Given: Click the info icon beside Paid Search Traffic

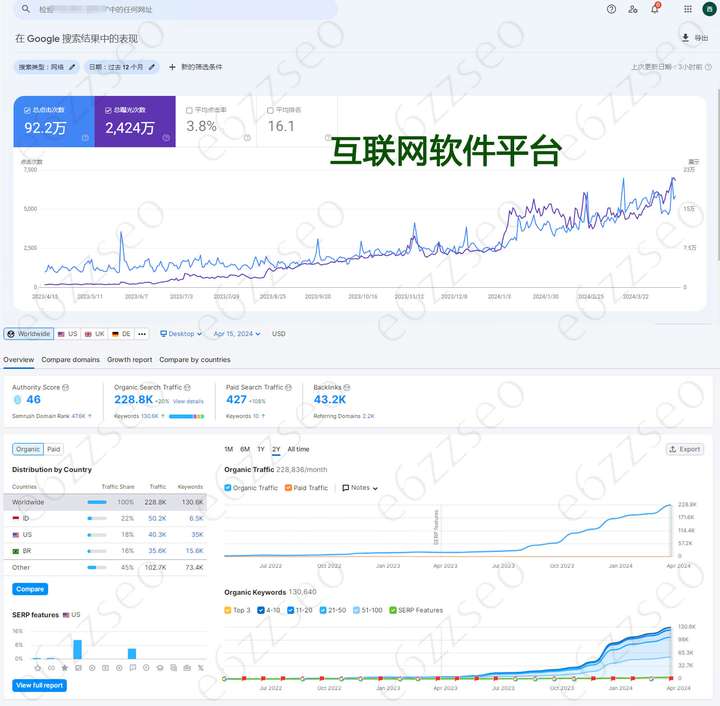Looking at the screenshot, I should [288, 387].
